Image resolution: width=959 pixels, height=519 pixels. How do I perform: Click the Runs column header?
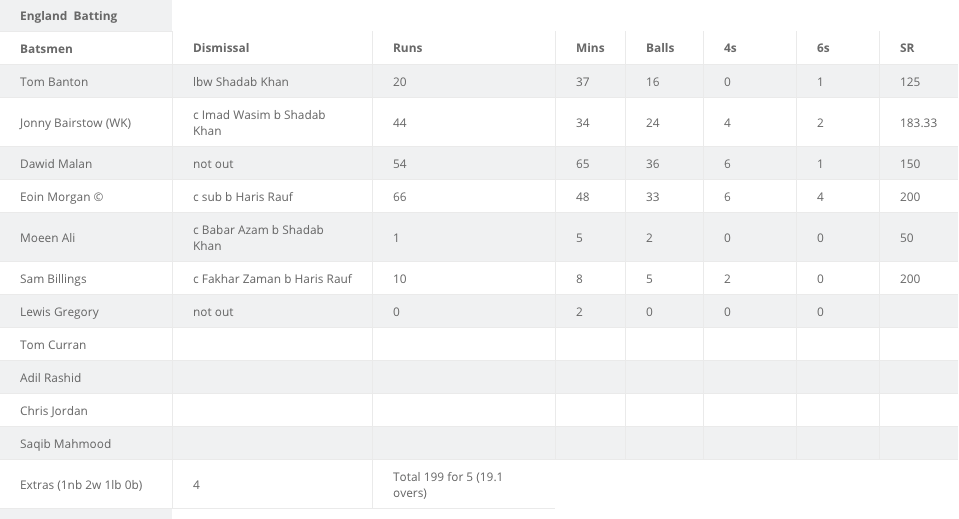click(x=407, y=48)
